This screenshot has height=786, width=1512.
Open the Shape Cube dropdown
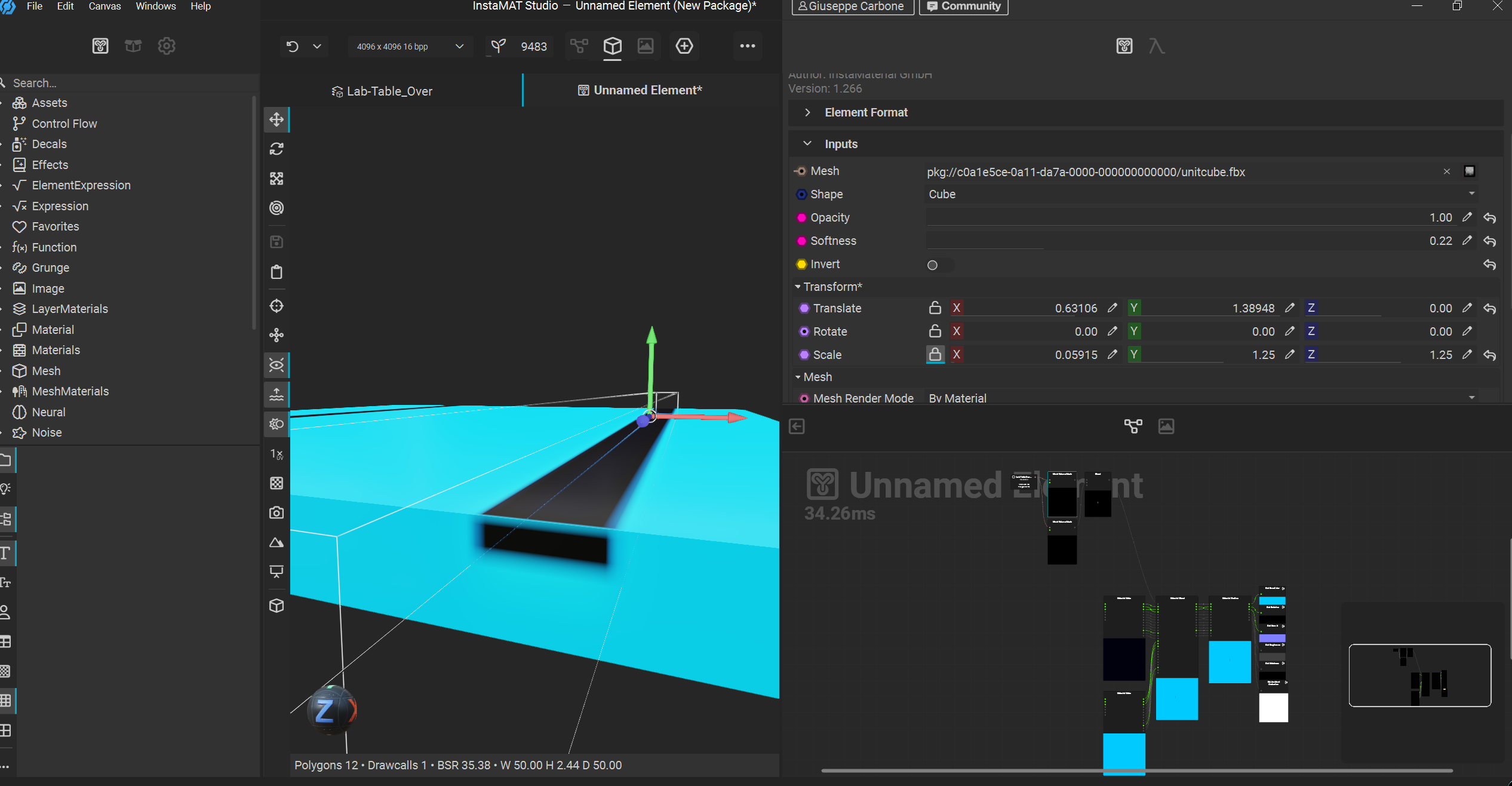pos(1200,194)
